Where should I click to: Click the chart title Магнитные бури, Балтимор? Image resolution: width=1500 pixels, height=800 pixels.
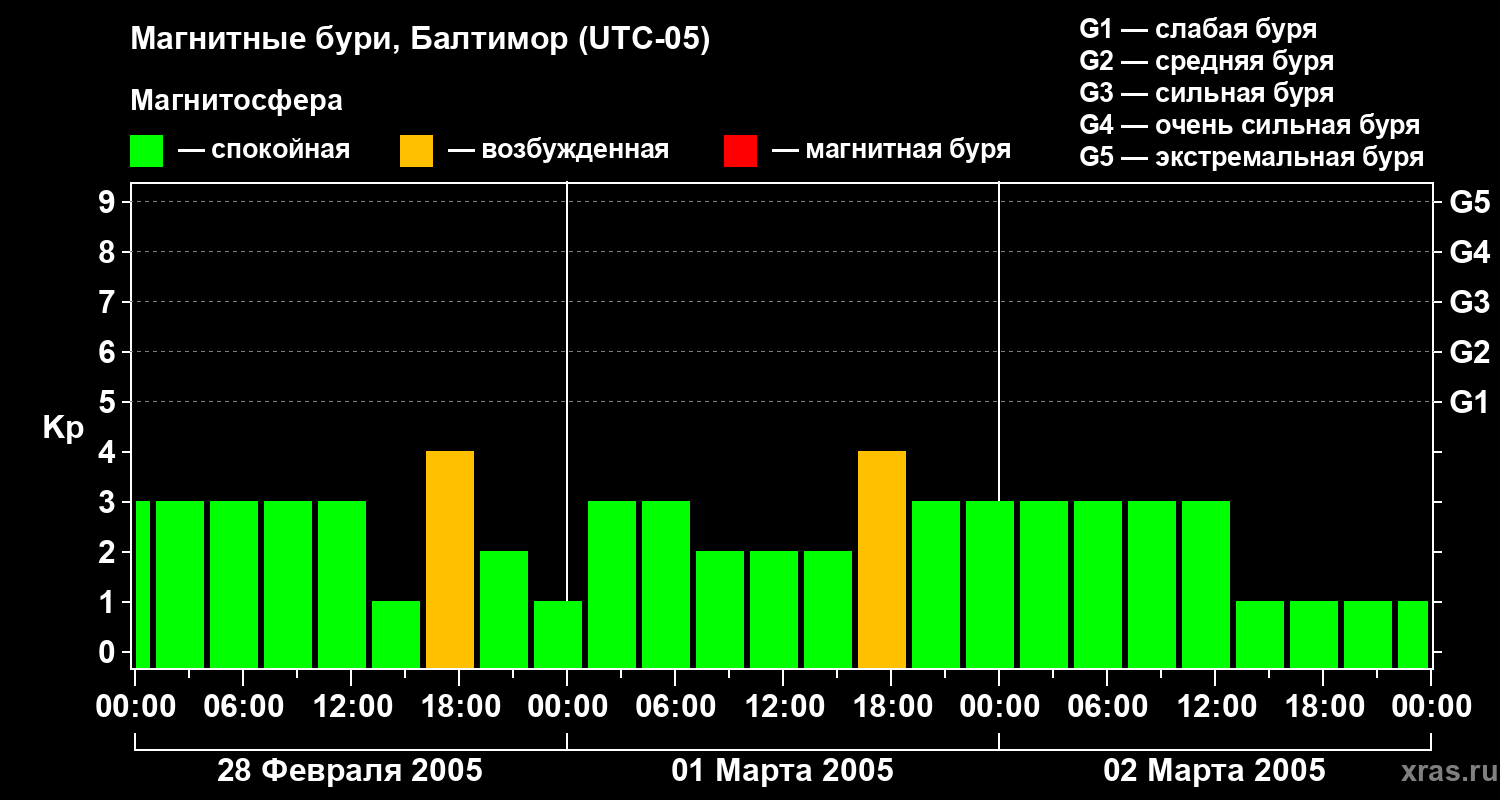pyautogui.click(x=420, y=41)
